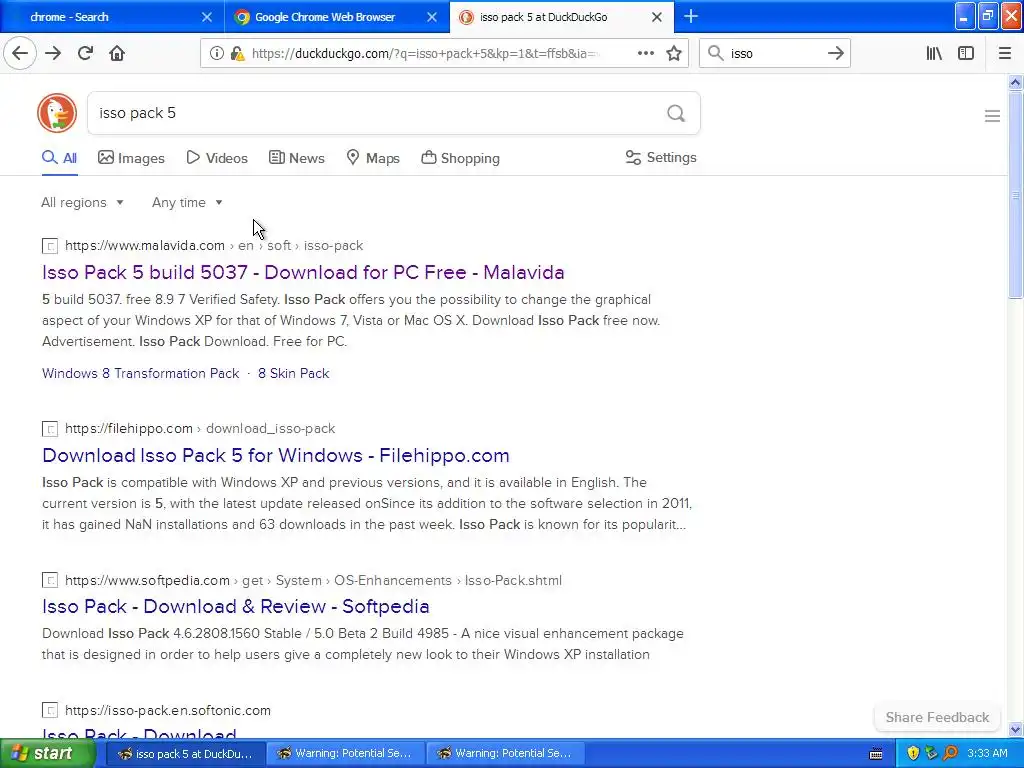Click the https://isso-pack.en.softonic.com result URL
This screenshot has height=768, width=1024.
point(168,710)
